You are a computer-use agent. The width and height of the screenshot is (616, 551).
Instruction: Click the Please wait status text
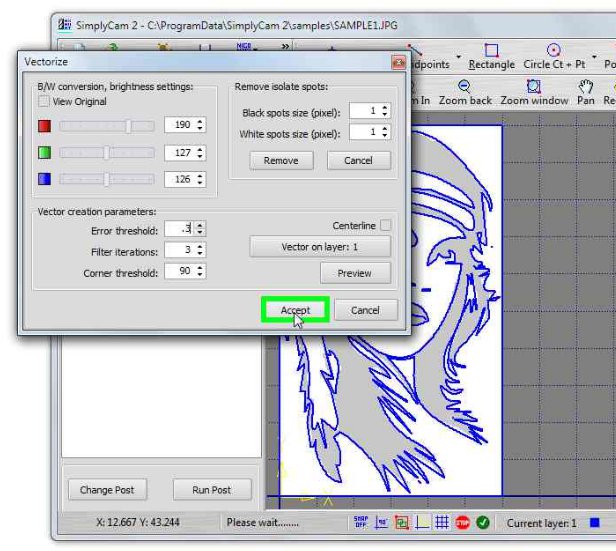(263, 522)
